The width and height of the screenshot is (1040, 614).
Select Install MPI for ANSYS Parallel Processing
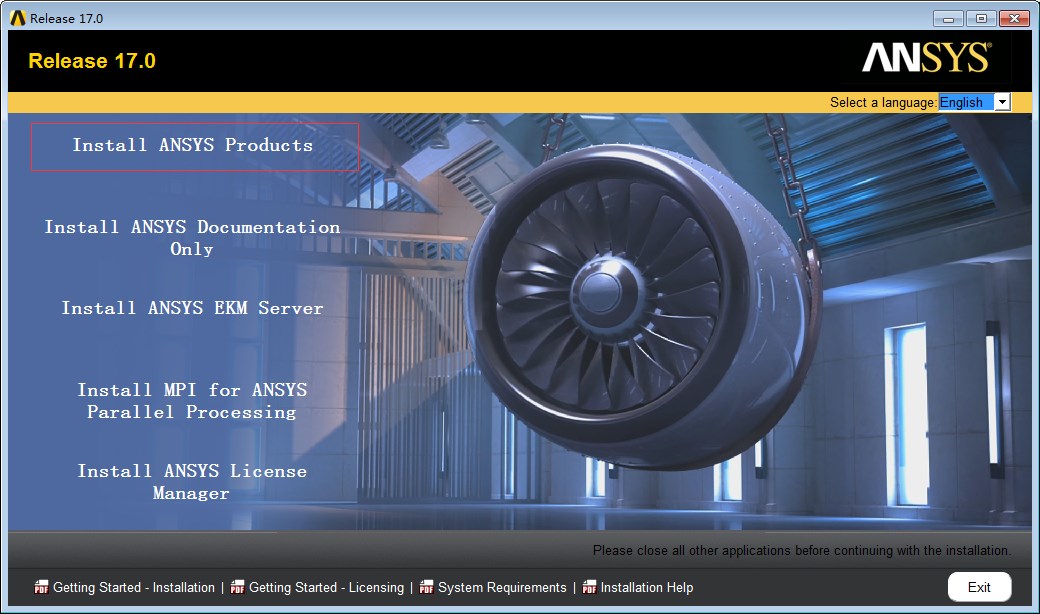click(x=192, y=401)
